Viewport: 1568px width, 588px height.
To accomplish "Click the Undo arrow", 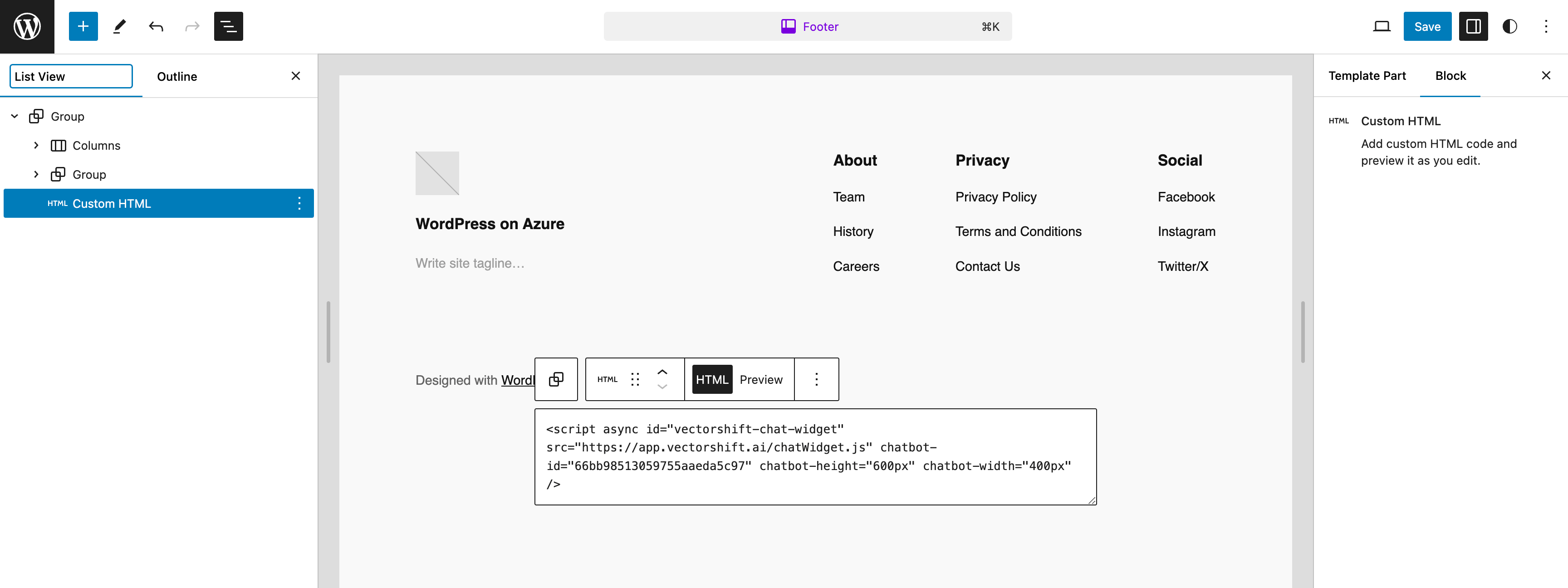I will (155, 26).
